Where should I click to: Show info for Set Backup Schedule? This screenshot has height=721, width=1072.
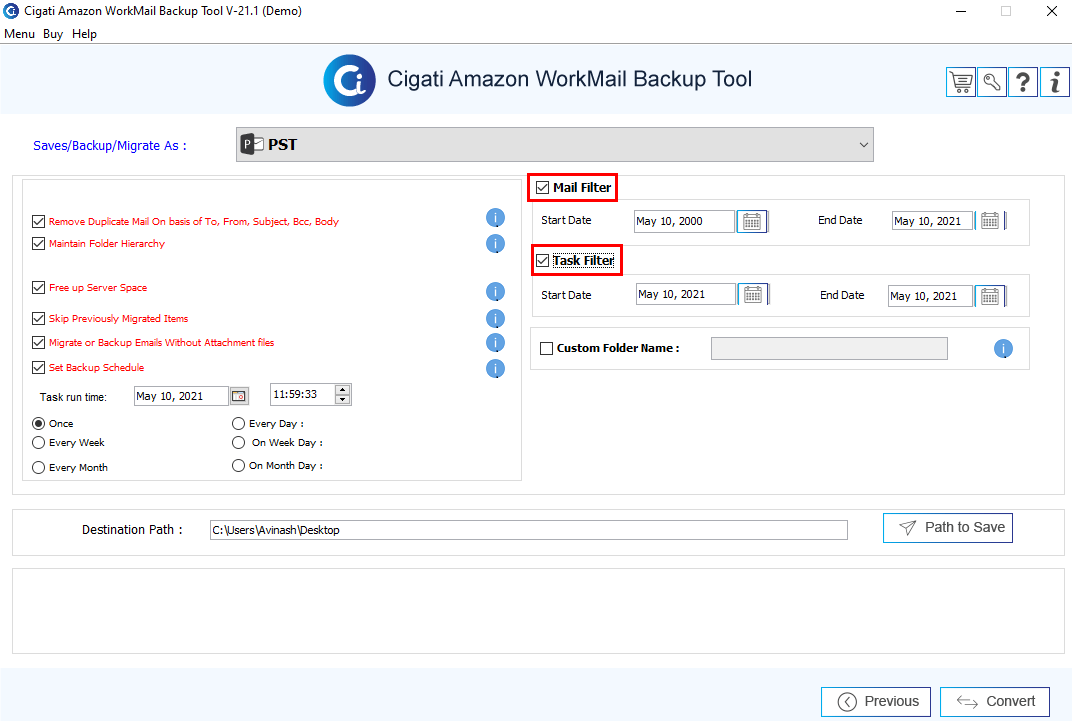click(495, 368)
